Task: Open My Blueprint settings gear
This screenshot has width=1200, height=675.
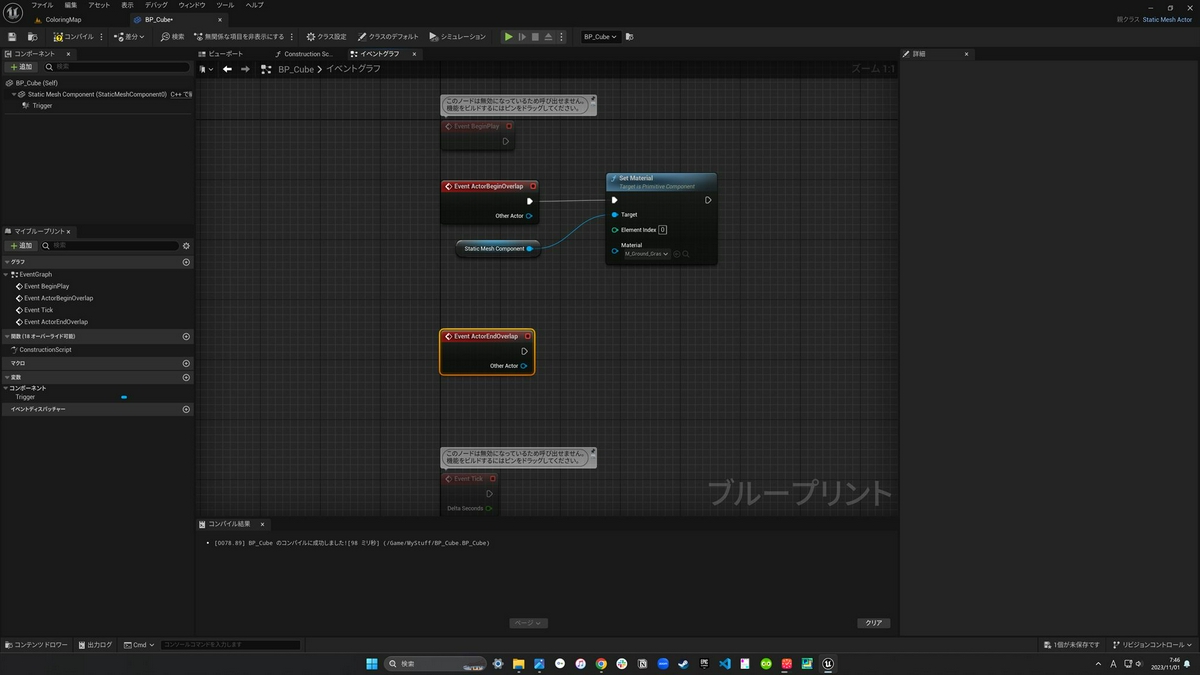Action: pos(186,245)
